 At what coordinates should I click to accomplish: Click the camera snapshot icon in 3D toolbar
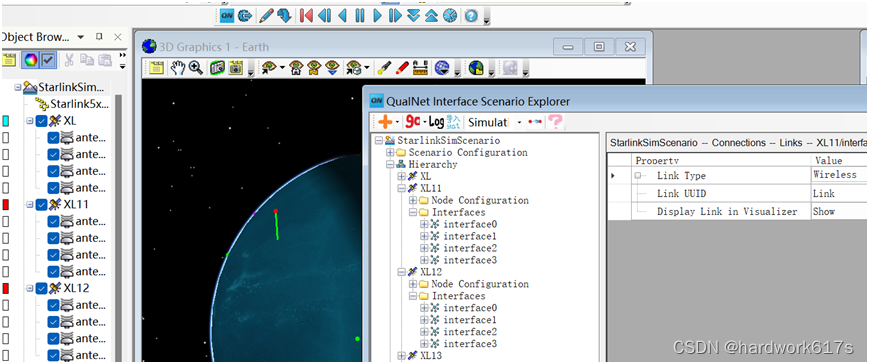[236, 68]
